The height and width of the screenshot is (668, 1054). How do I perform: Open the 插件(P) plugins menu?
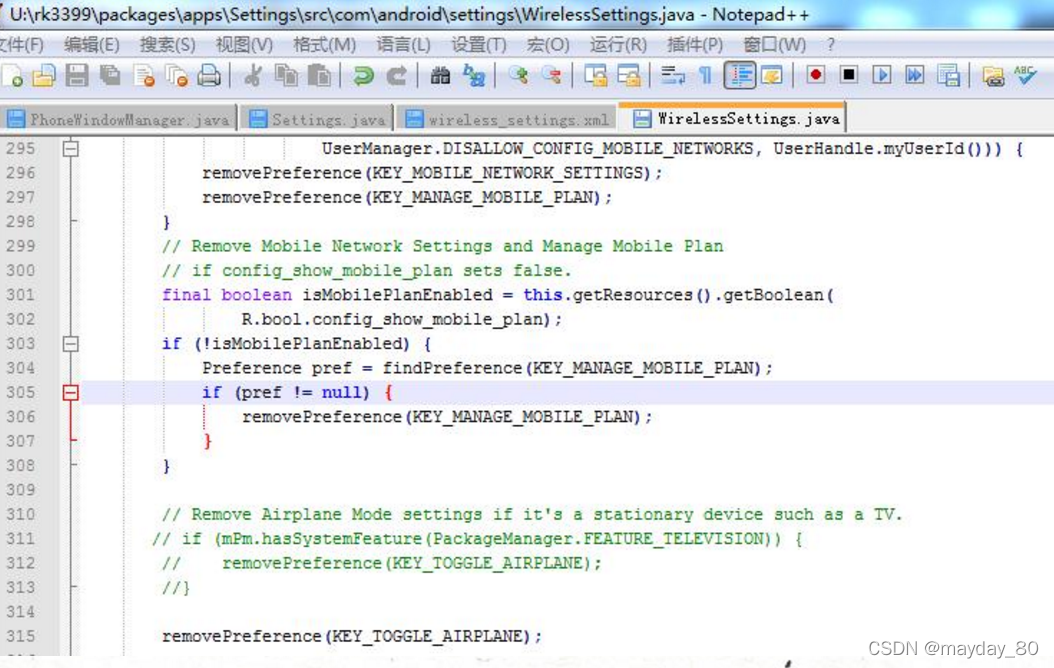pyautogui.click(x=695, y=45)
